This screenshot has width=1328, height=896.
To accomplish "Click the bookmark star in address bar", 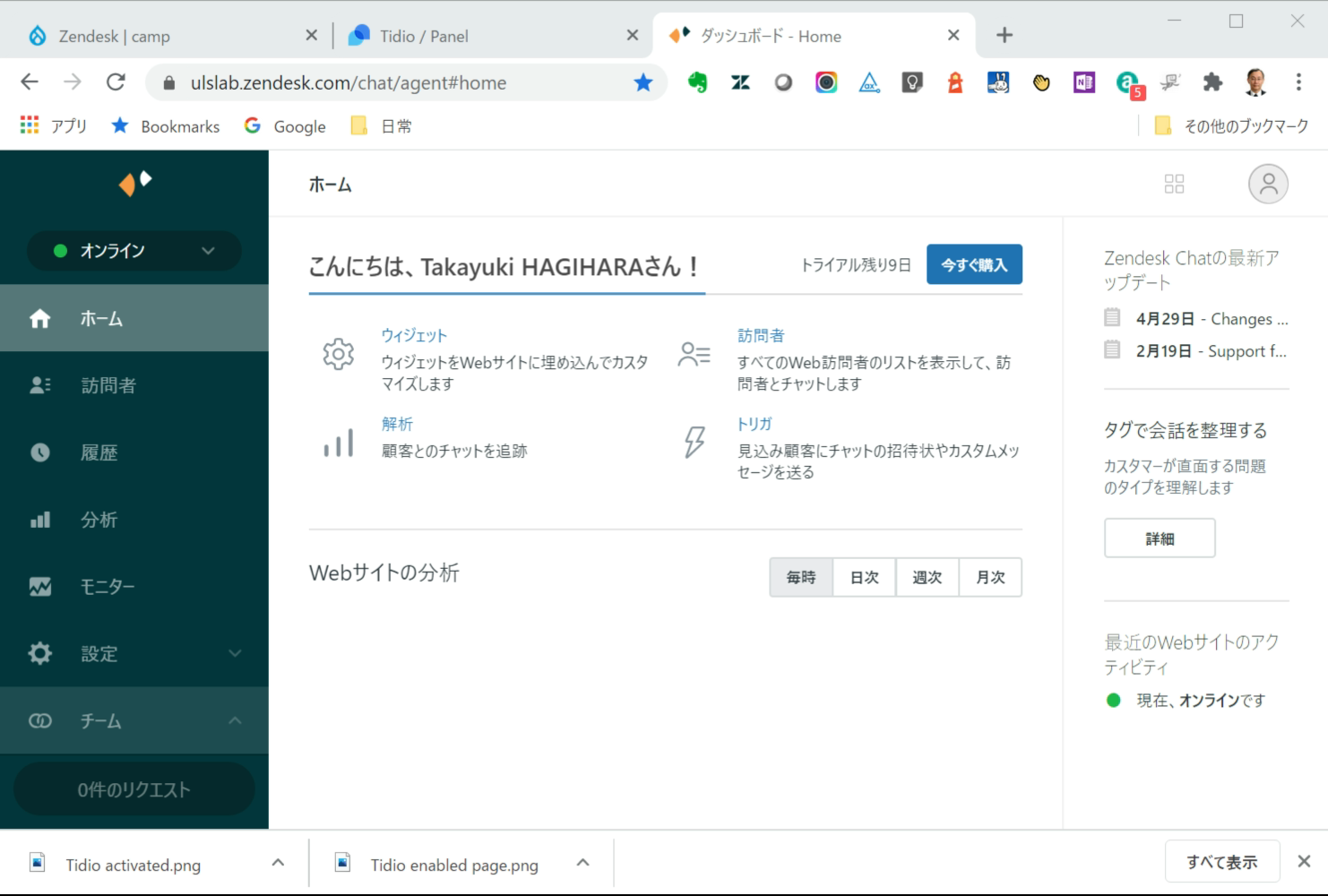I will (x=642, y=82).
